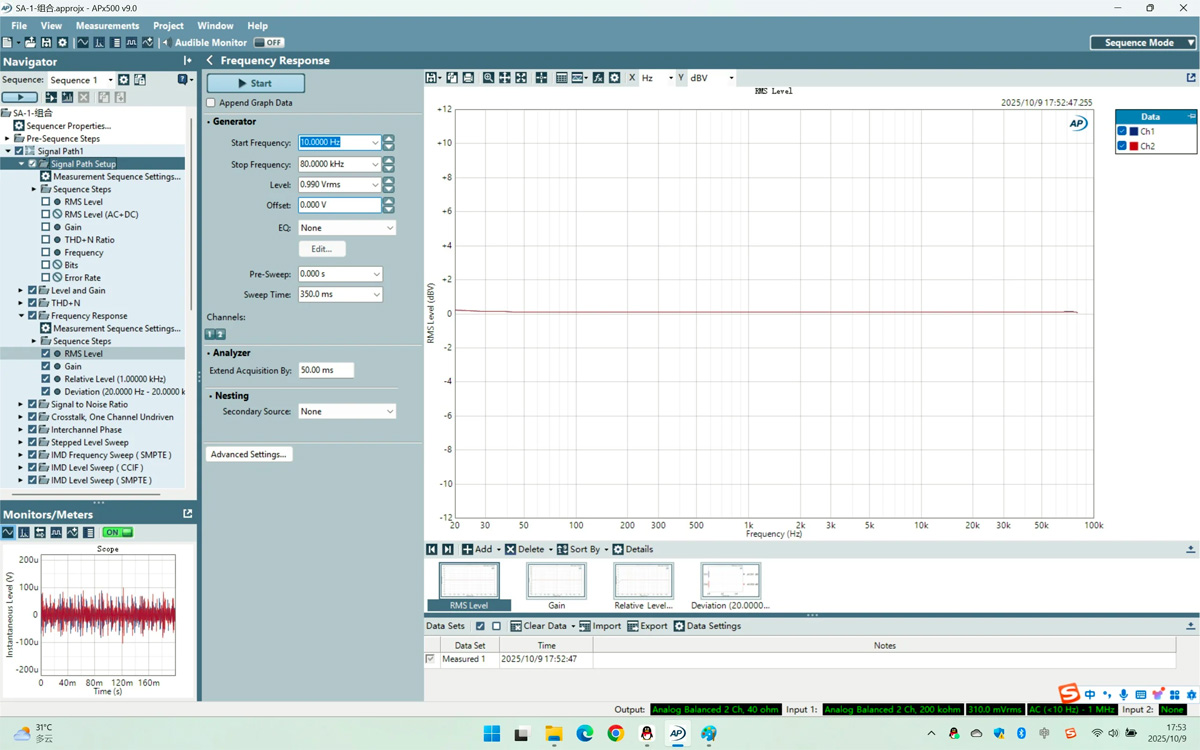Open the EQ dropdown set to None
This screenshot has height=750, width=1200.
coord(346,227)
